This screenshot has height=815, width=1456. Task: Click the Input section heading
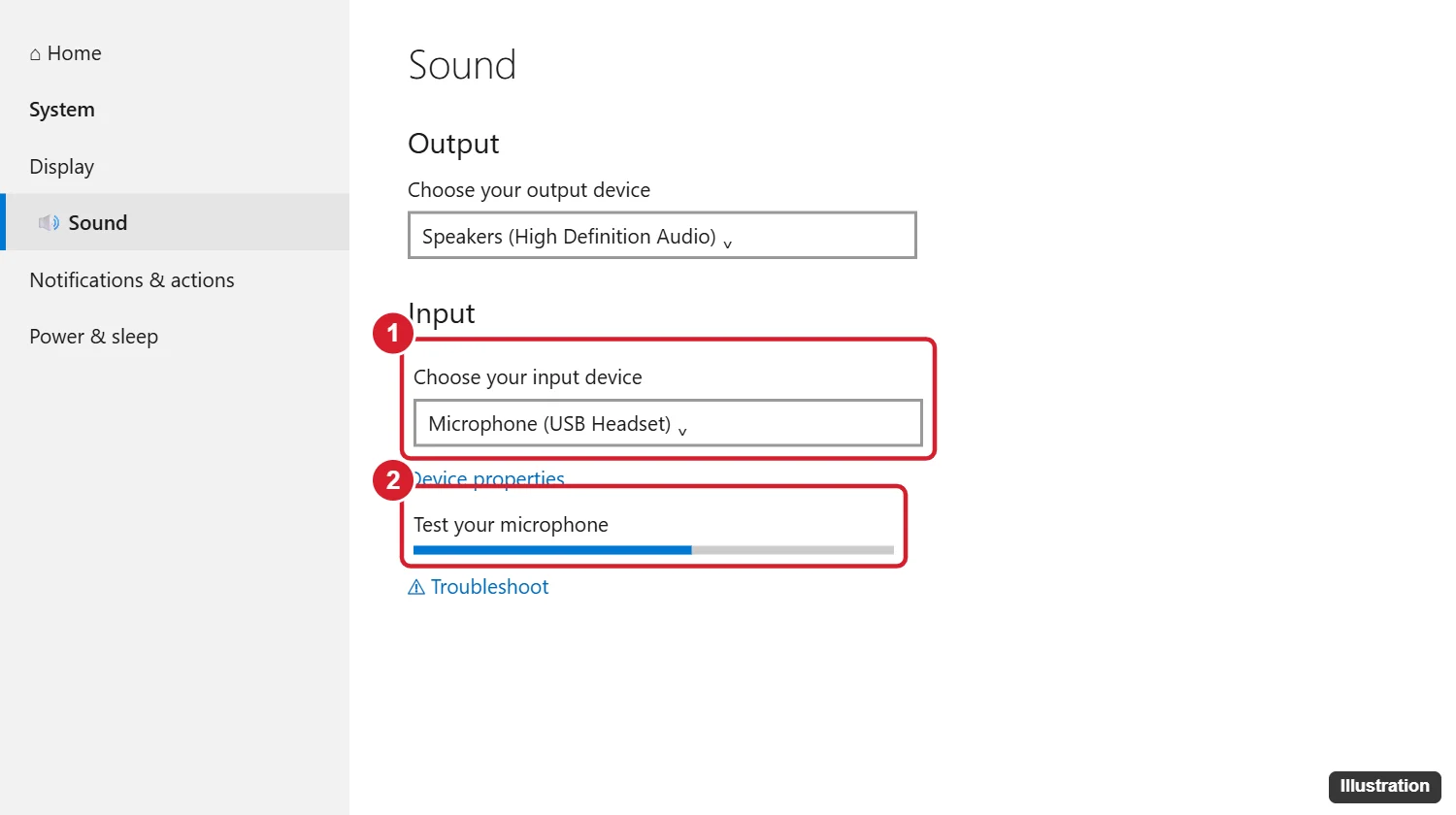pyautogui.click(x=442, y=313)
